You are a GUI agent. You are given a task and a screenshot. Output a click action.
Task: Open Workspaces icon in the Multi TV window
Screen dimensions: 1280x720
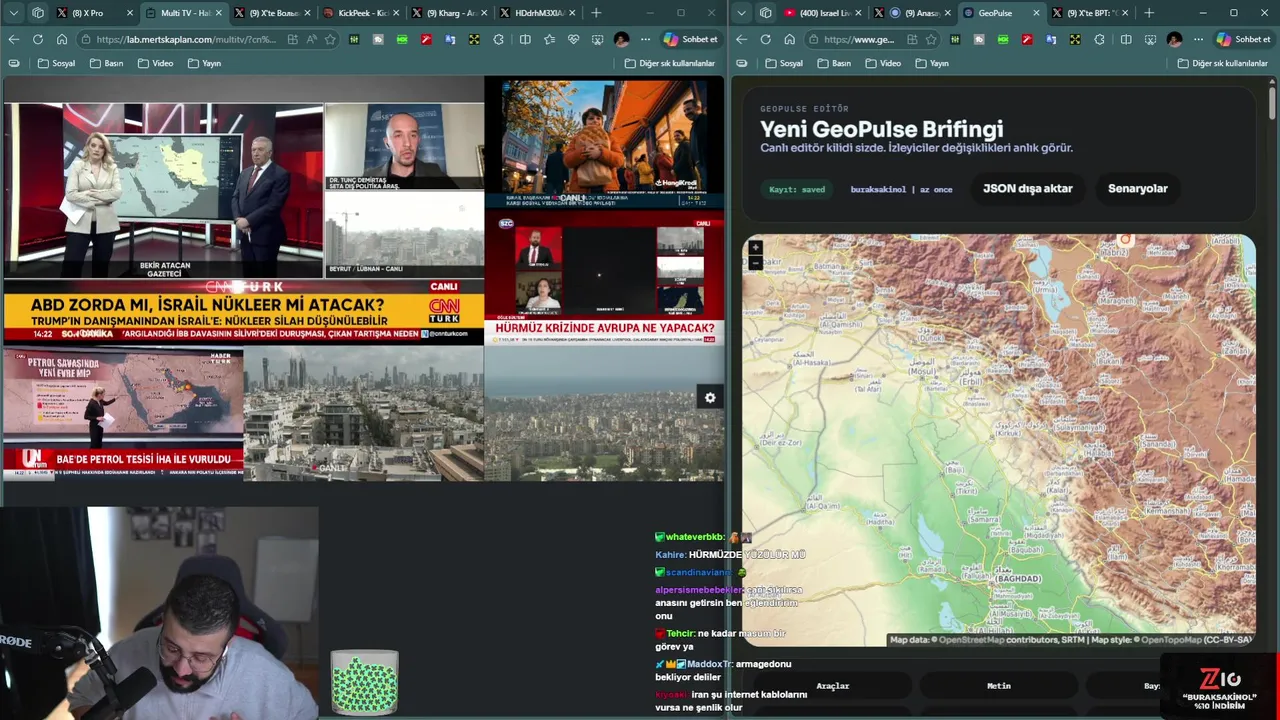pos(38,13)
